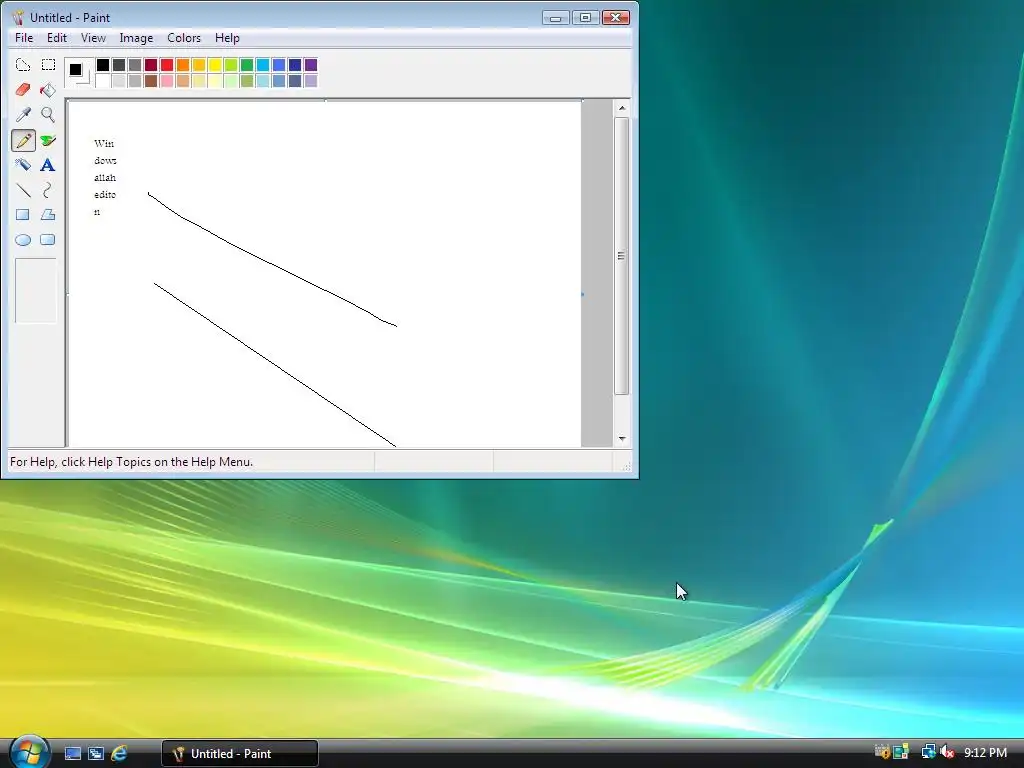Pick the lime green swatch

click(231, 65)
